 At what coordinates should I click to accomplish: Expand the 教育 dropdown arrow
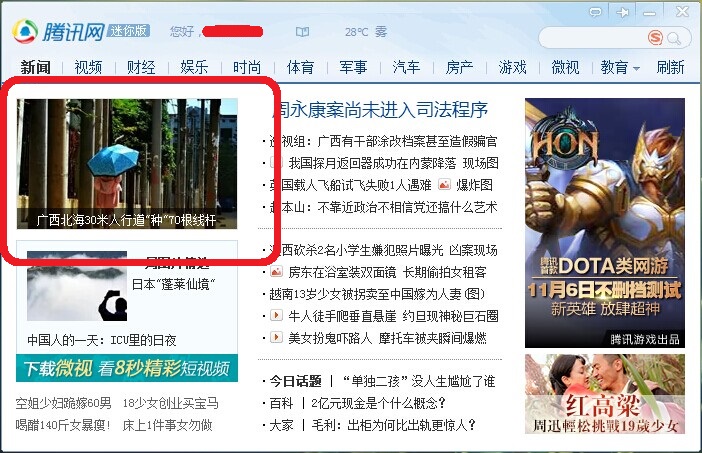click(636, 69)
